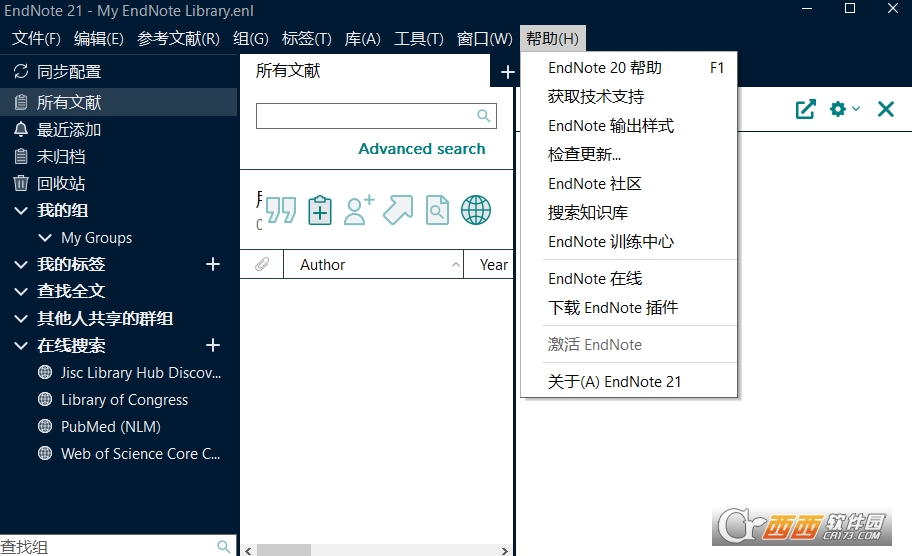
Task: Click the paperclip attachment column header
Action: (262, 265)
